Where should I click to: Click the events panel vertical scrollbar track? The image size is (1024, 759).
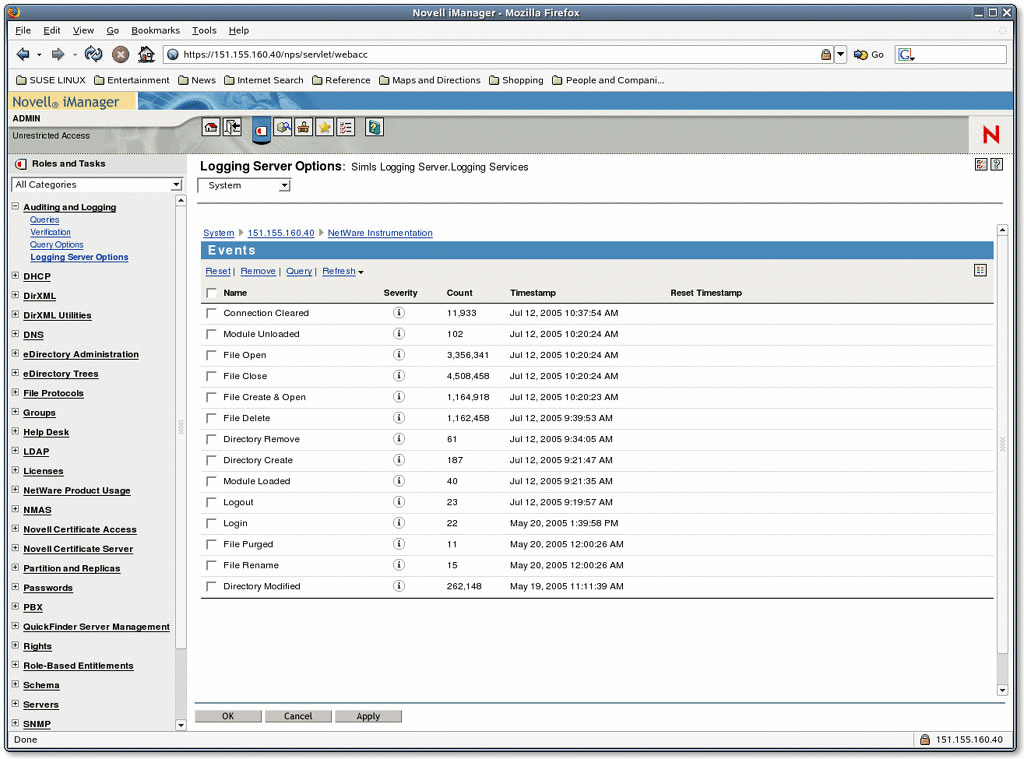pyautogui.click(x=1002, y=460)
